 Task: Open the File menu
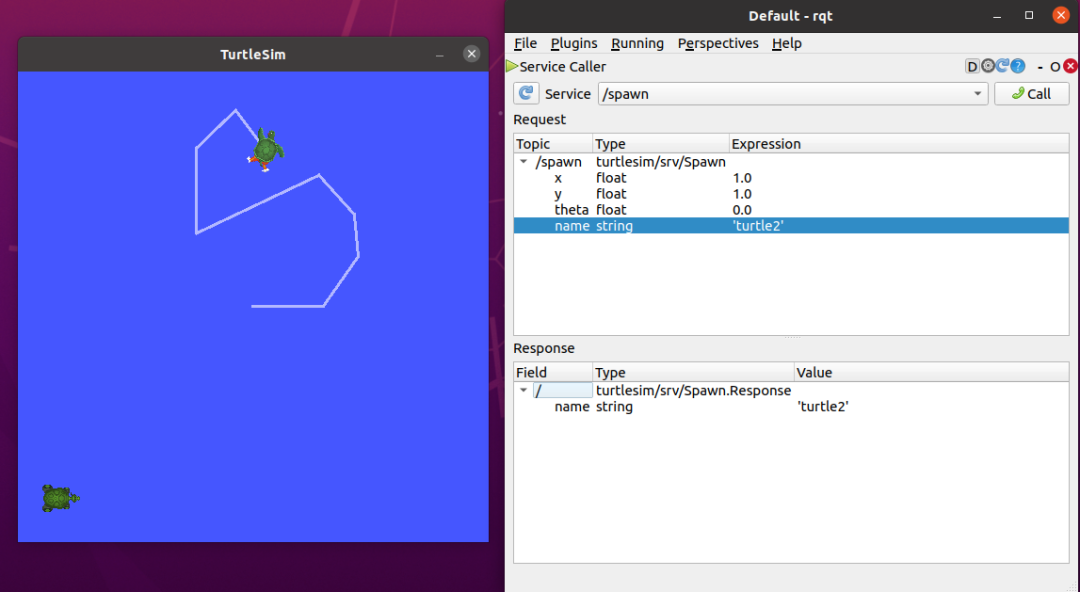[526, 43]
